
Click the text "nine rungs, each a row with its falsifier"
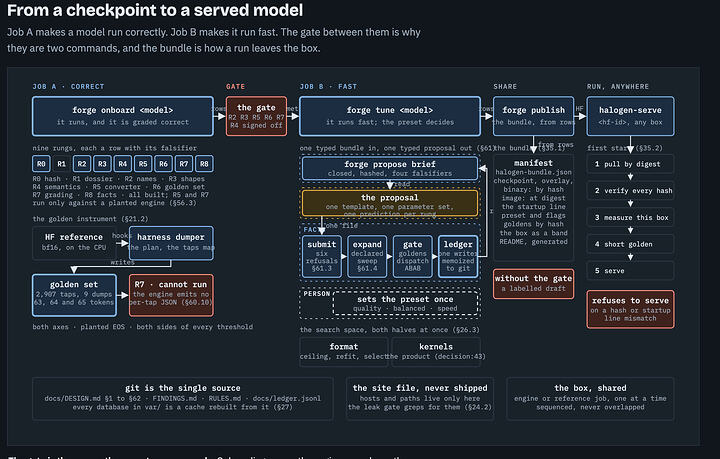115,148
